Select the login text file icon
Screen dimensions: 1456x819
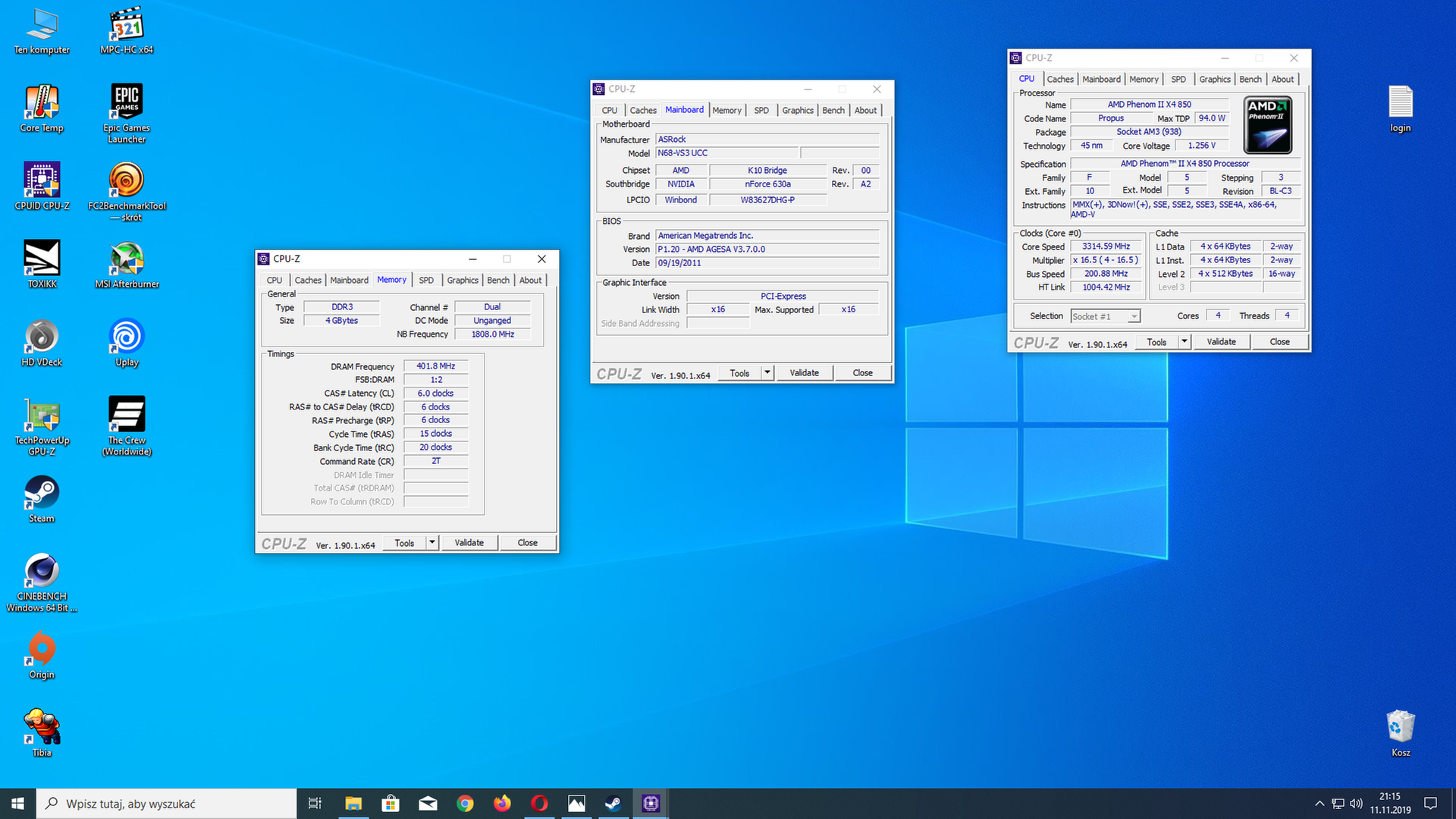(x=1400, y=109)
